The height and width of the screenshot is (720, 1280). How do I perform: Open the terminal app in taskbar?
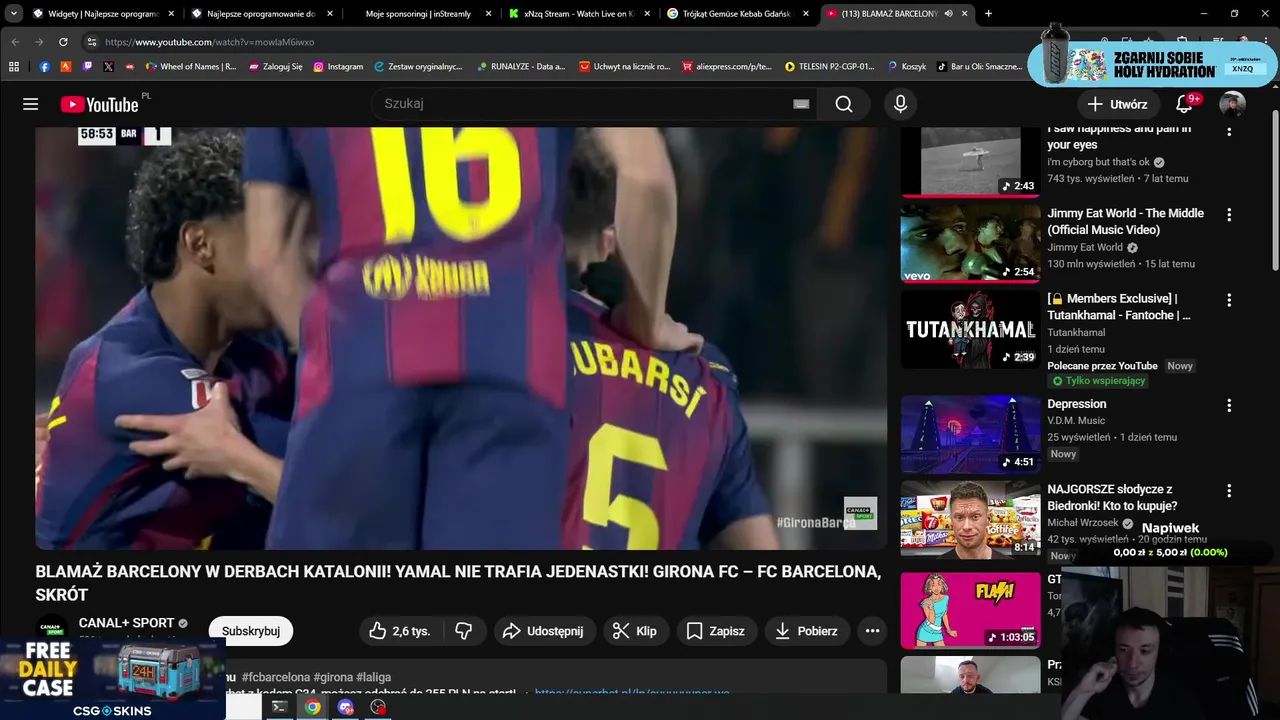tap(280, 707)
